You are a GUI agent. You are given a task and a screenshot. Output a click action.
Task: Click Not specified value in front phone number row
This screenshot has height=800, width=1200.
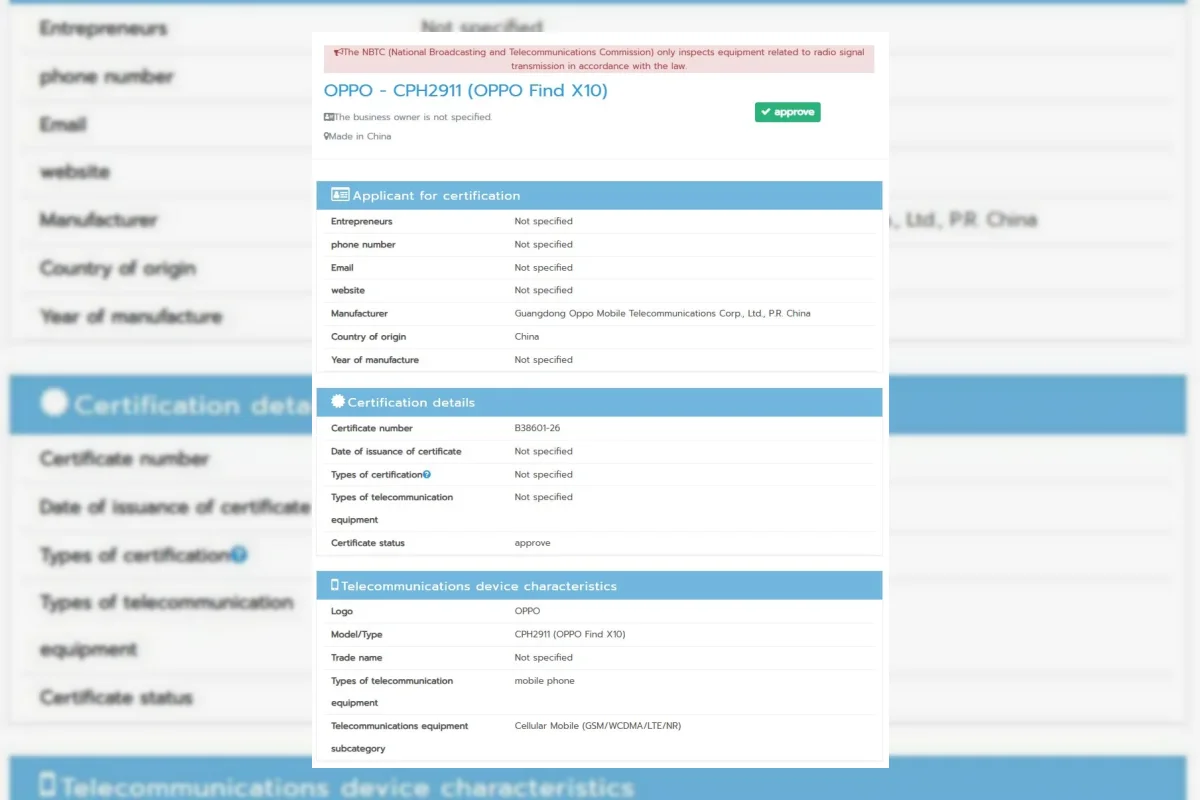544,244
